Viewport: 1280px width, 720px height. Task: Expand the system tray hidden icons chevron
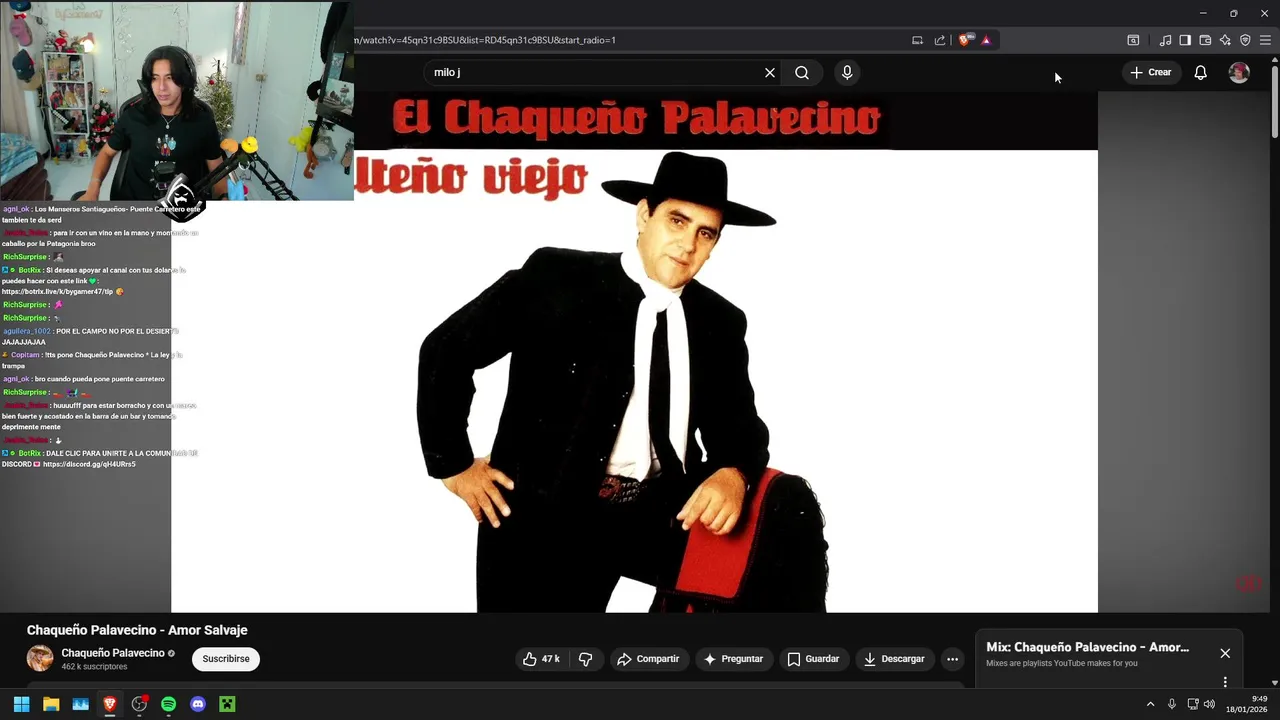pos(1150,704)
